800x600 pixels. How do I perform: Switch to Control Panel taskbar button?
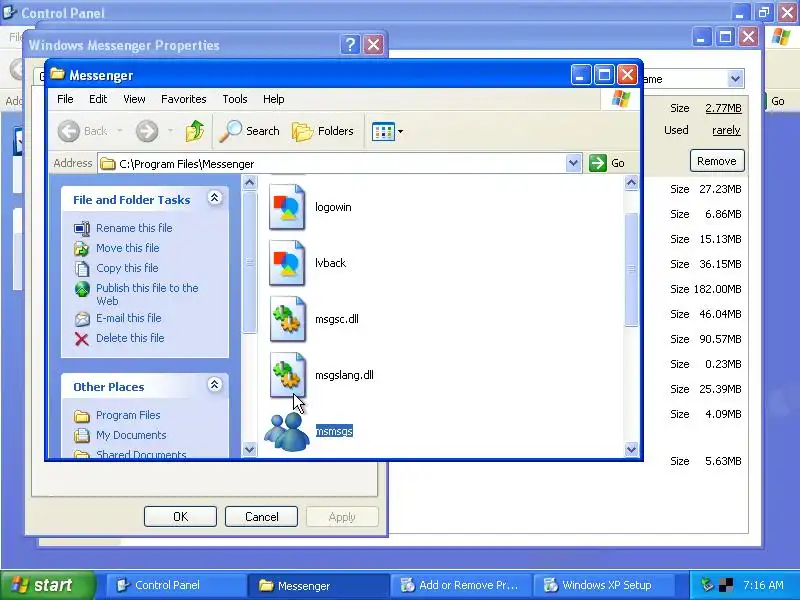[176, 585]
